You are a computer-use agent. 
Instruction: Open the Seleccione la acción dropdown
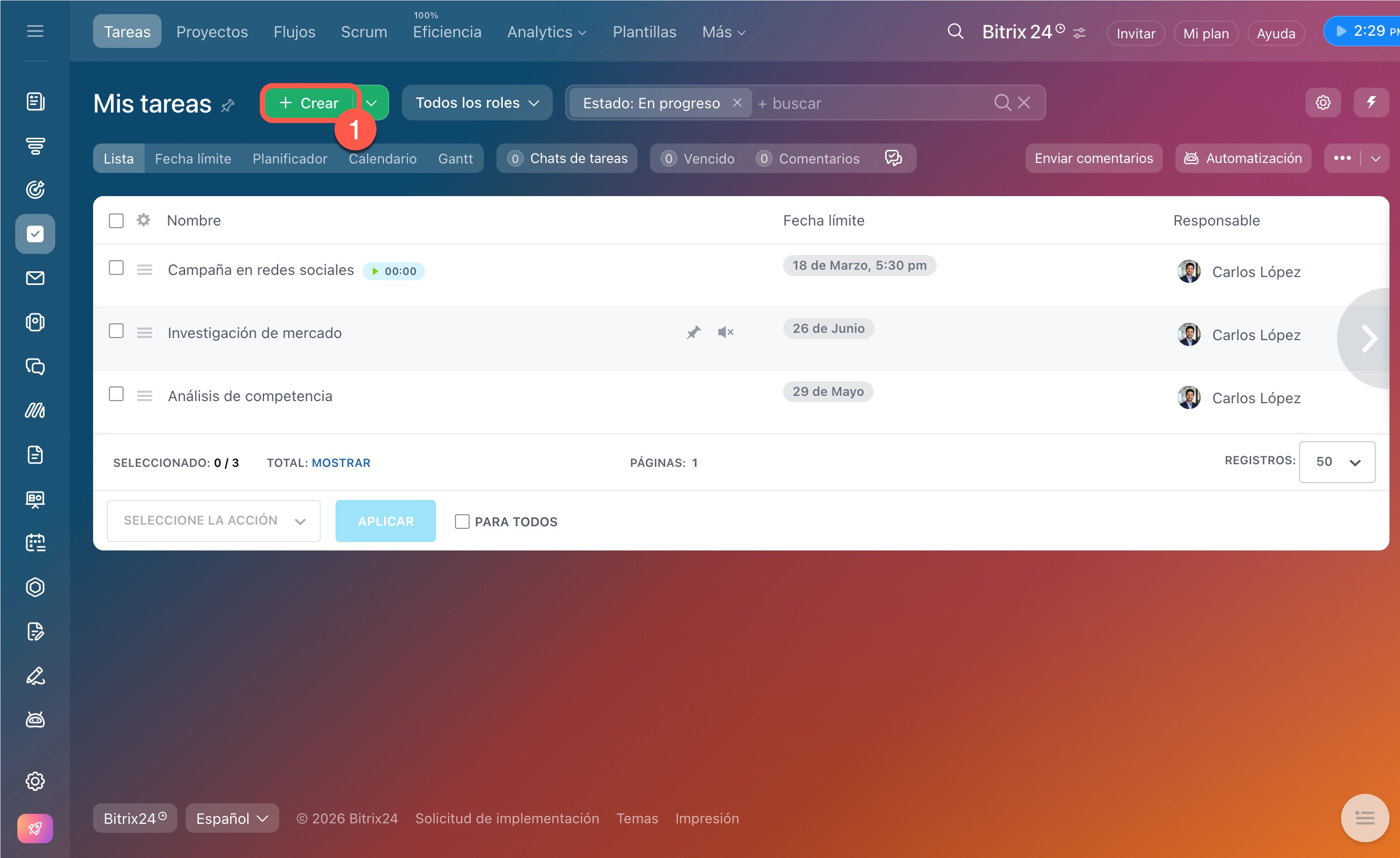click(214, 520)
